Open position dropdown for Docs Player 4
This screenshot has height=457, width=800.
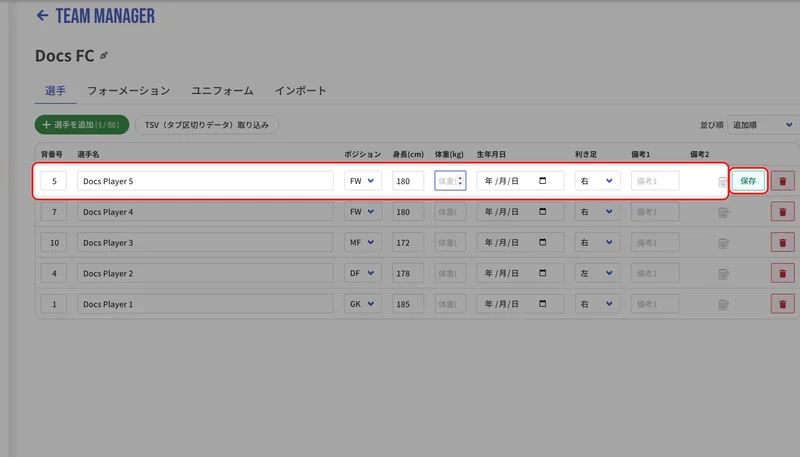(363, 212)
